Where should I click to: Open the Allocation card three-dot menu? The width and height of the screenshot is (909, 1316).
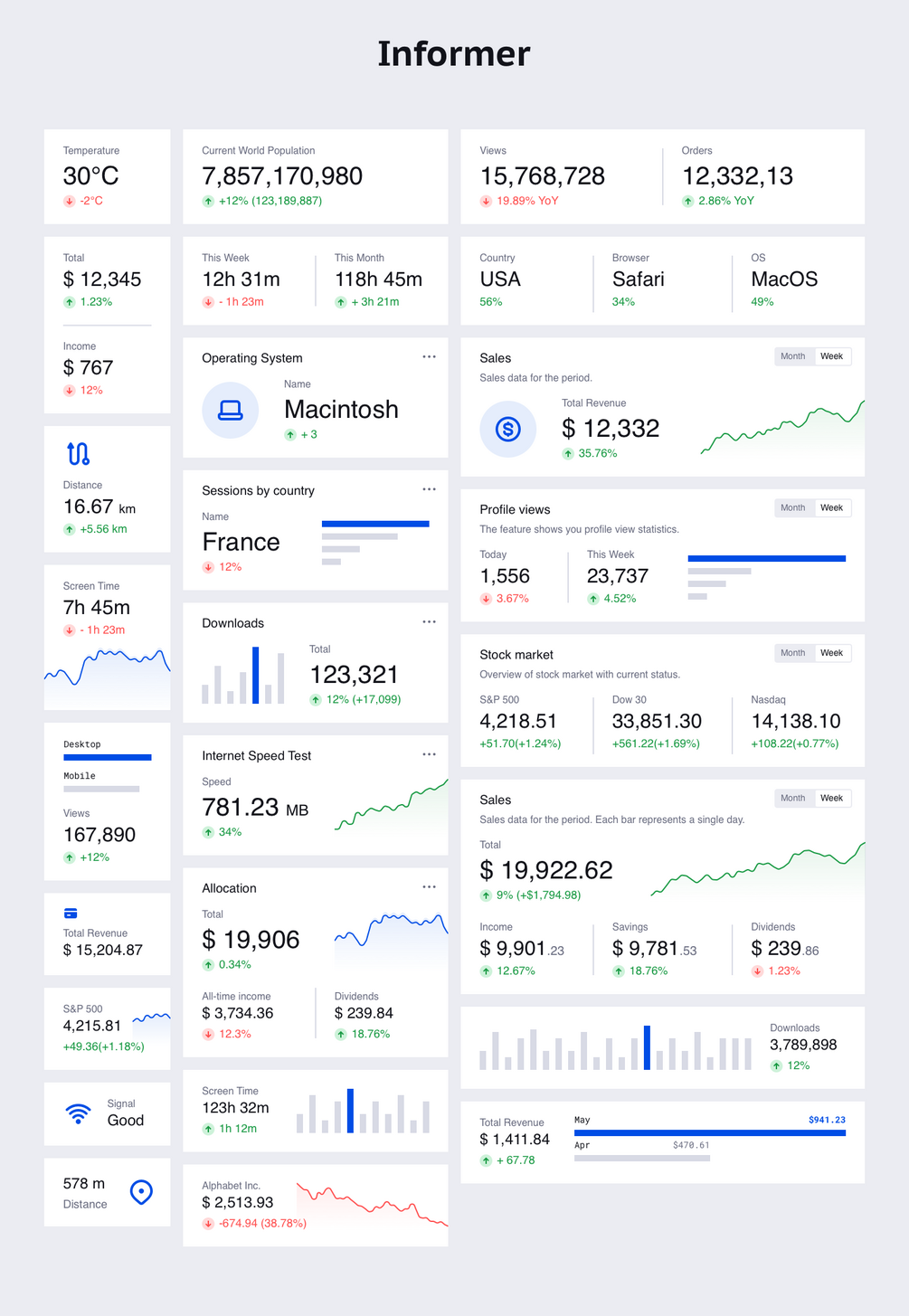429,886
